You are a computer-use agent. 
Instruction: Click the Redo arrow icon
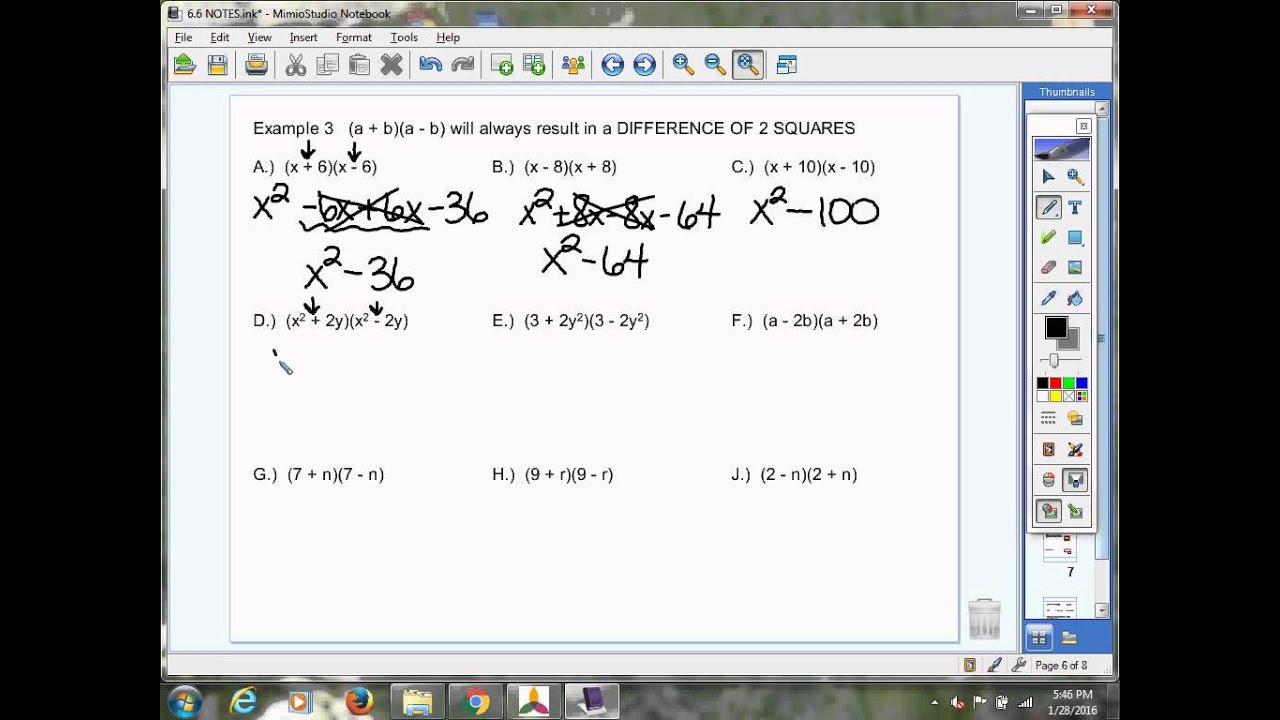pos(462,65)
